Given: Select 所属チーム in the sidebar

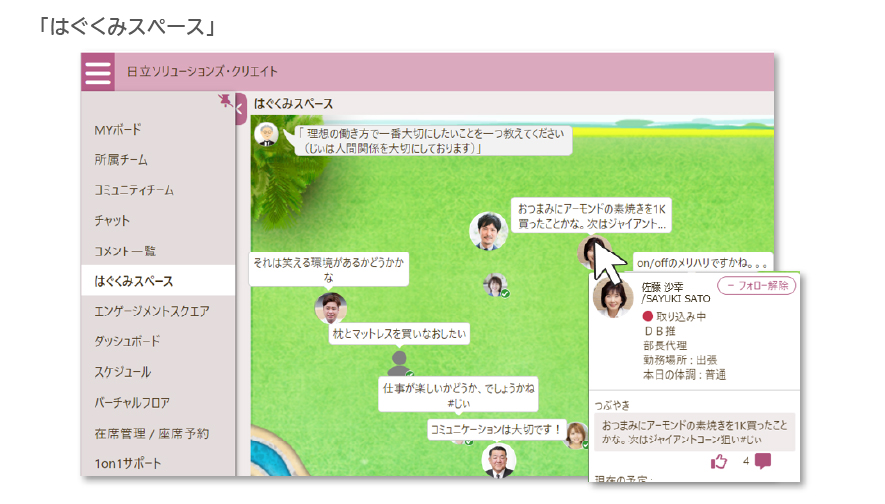Looking at the screenshot, I should [120, 160].
